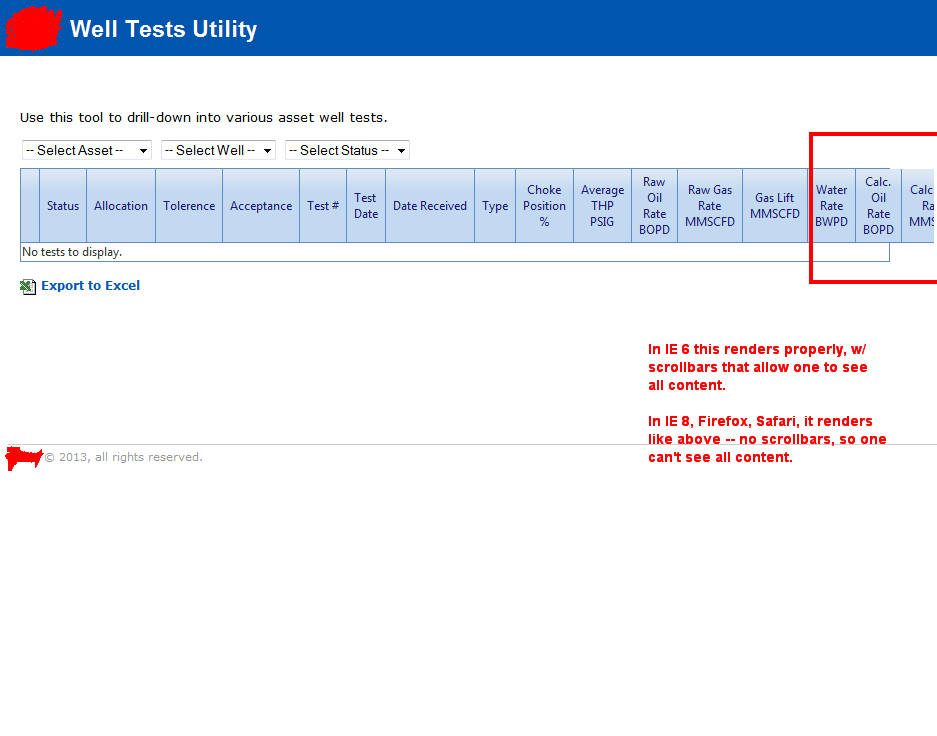Open the Select Asset dropdown
This screenshot has width=937, height=736.
pyautogui.click(x=87, y=150)
